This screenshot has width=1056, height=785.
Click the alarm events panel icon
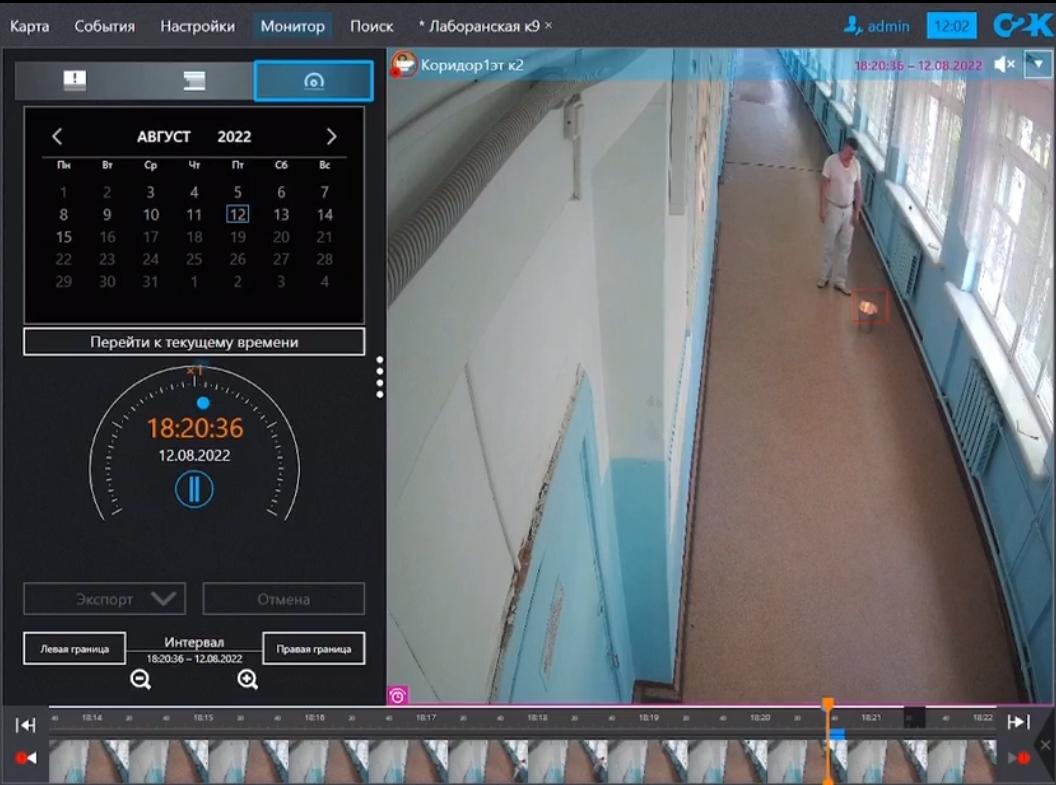pos(75,80)
